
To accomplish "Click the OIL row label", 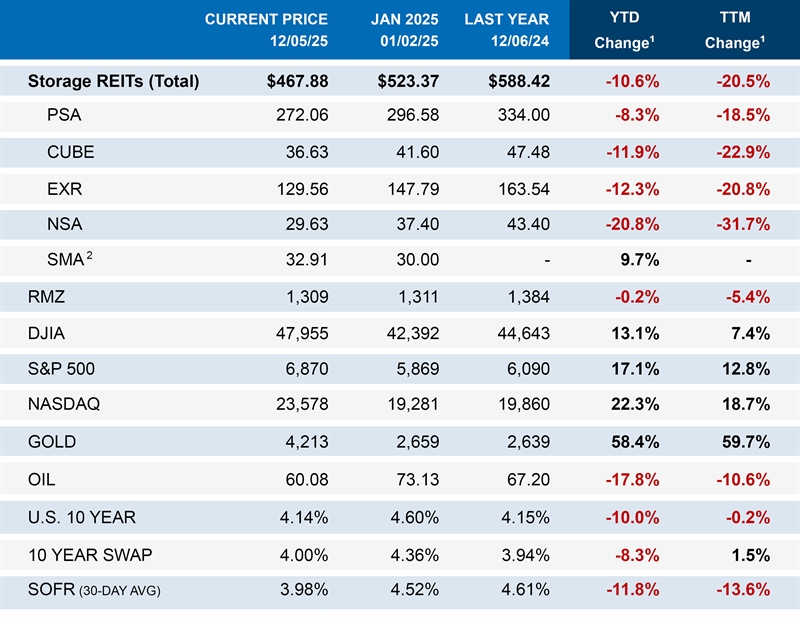I will pos(40,480).
